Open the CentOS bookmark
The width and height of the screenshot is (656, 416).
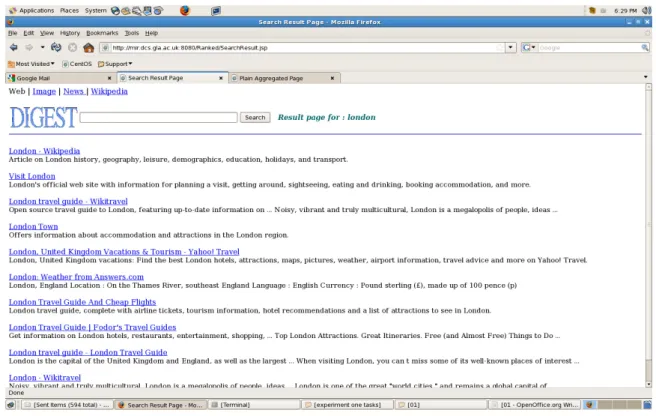(77, 64)
